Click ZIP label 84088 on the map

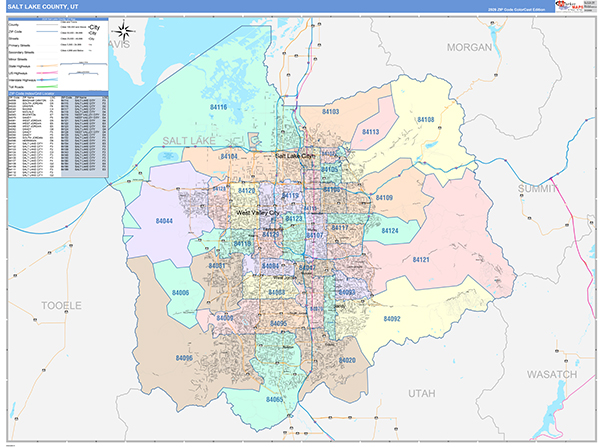277,292
